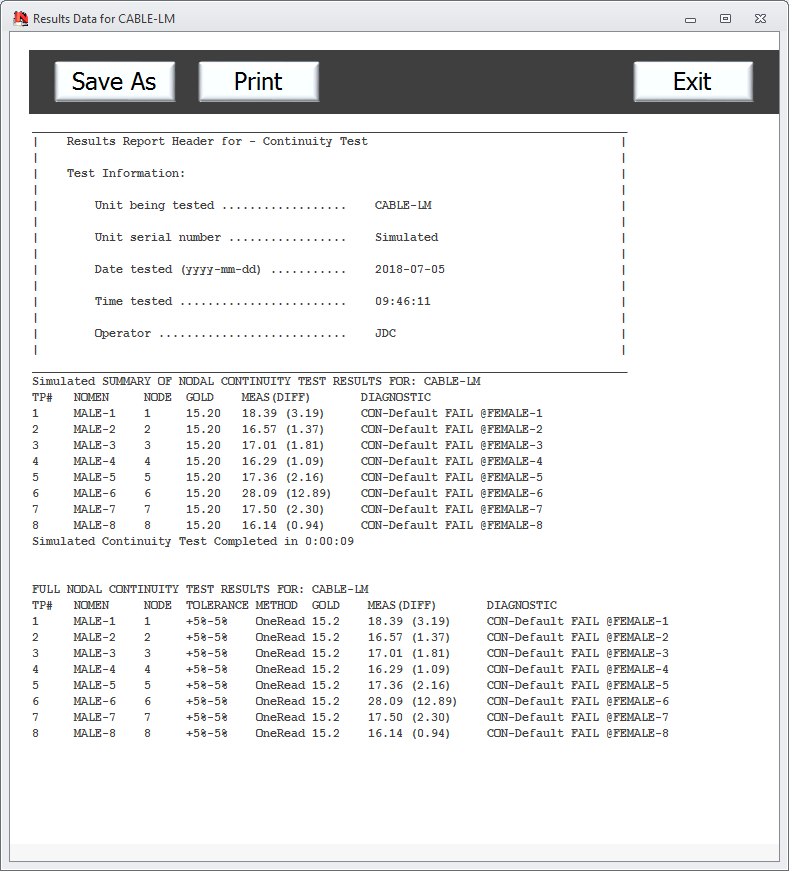Click 'Results Report Header for - Continuity Test' line
This screenshot has width=789, height=871.
[x=217, y=142]
